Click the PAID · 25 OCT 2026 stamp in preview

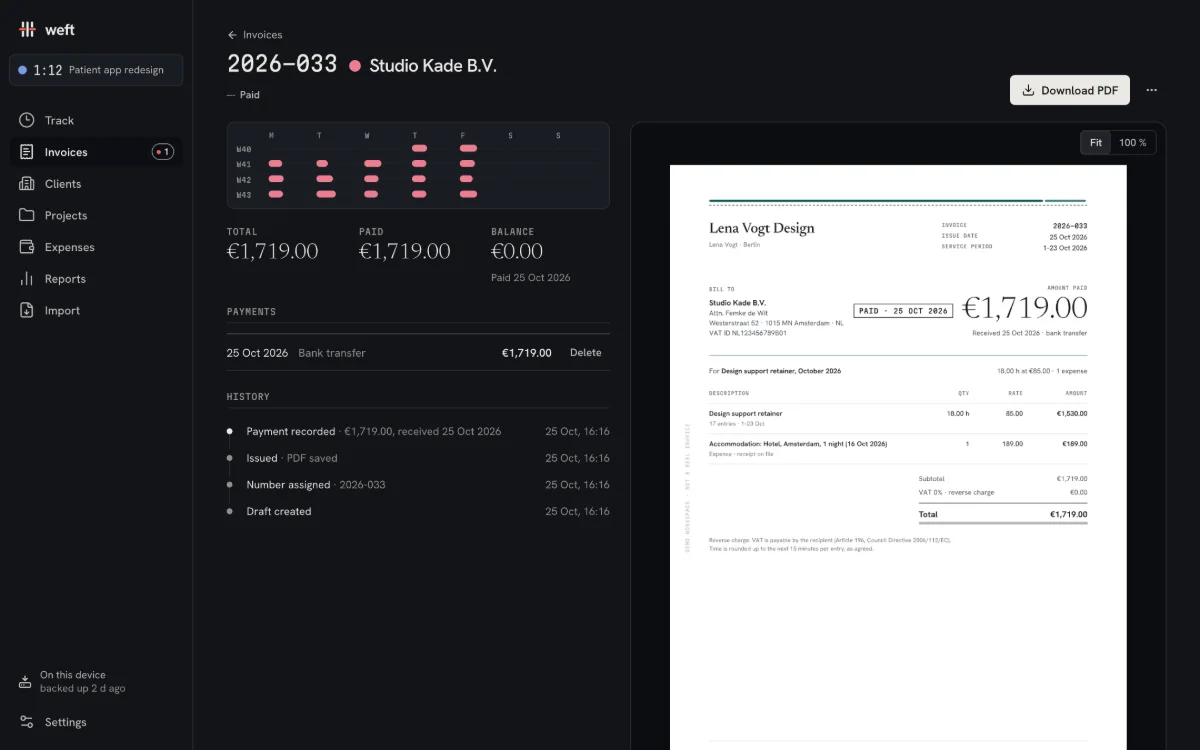pos(904,311)
